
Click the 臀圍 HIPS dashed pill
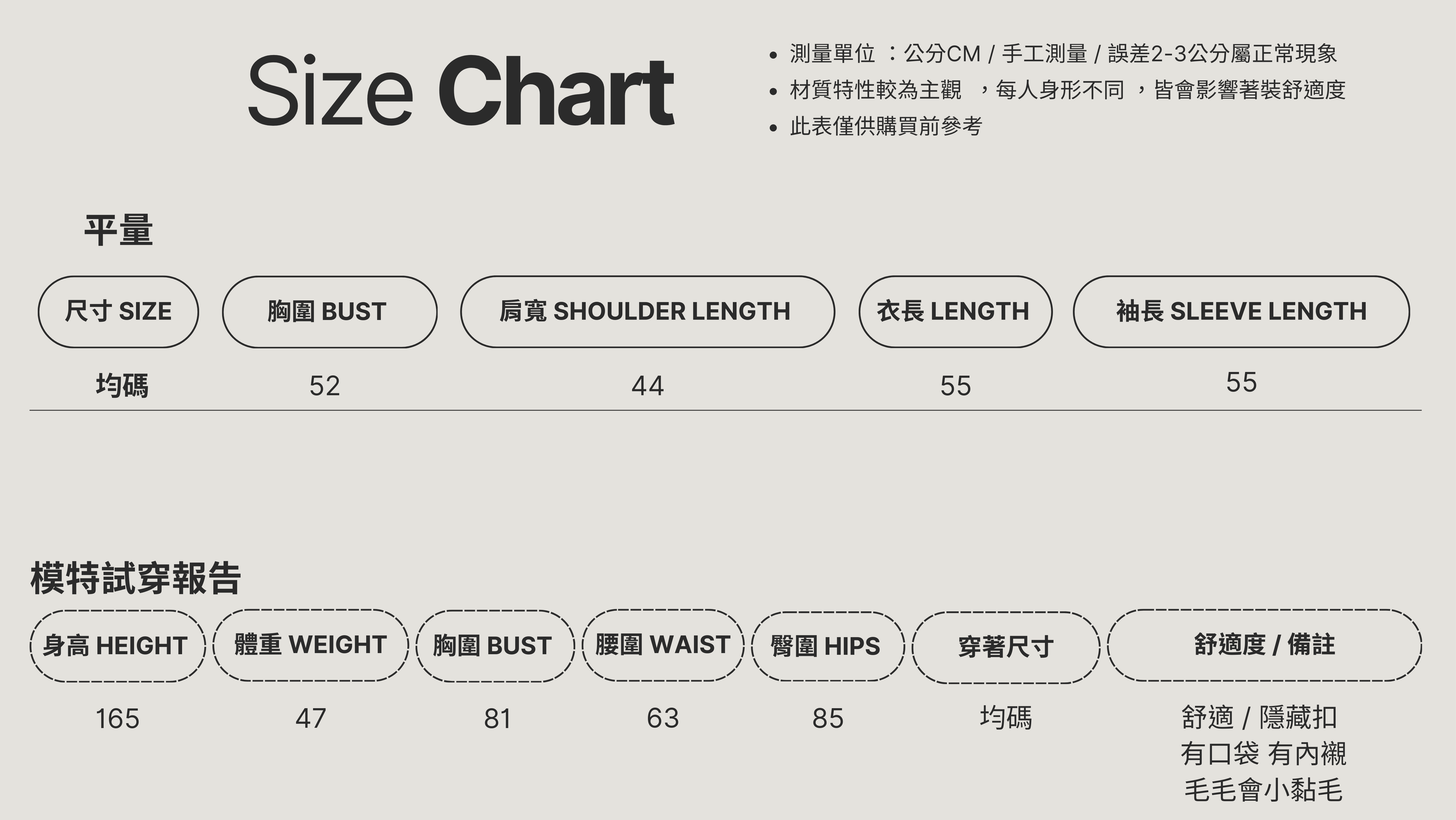point(828,646)
